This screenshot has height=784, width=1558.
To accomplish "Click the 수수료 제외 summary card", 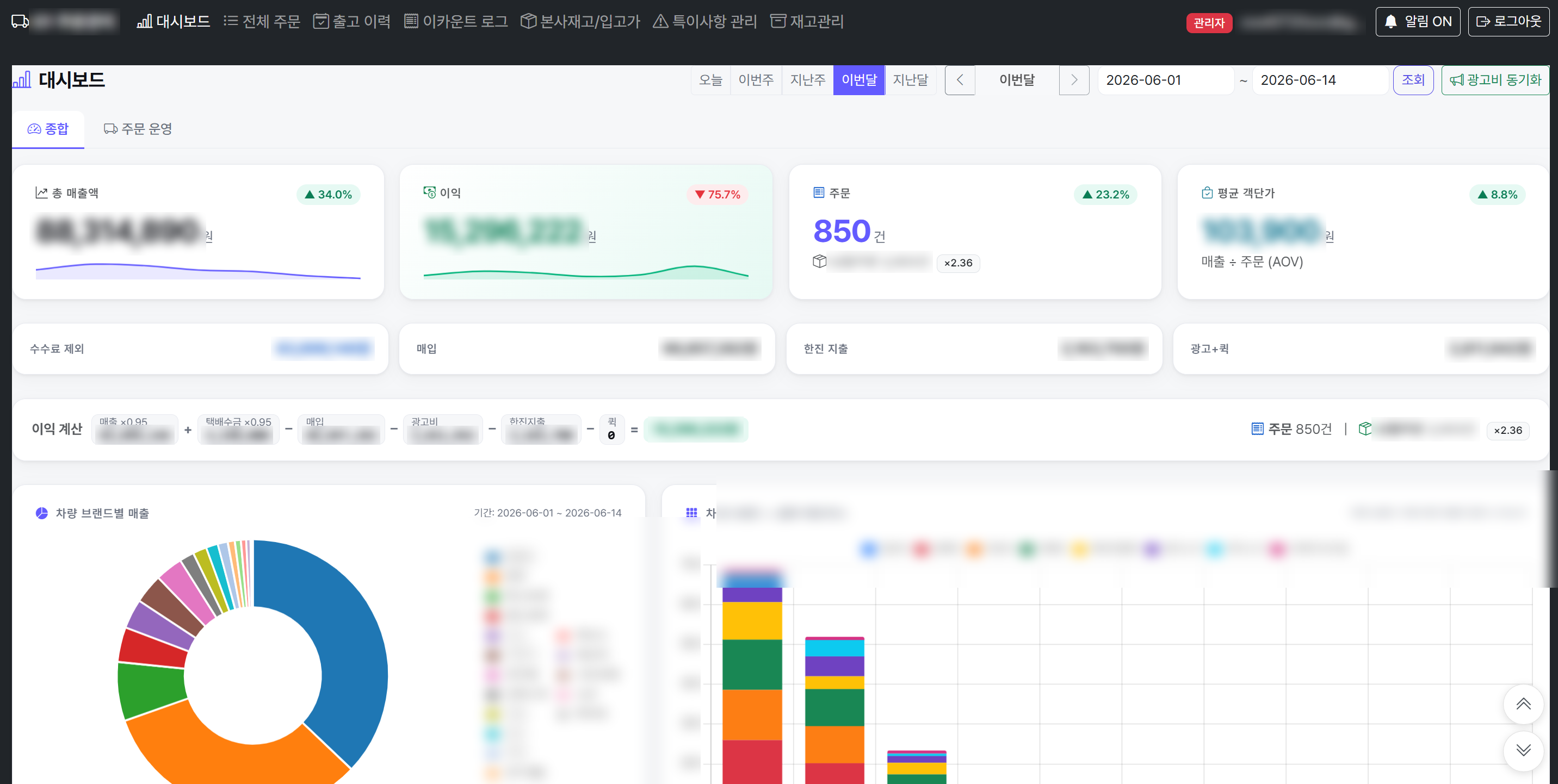I will 200,349.
